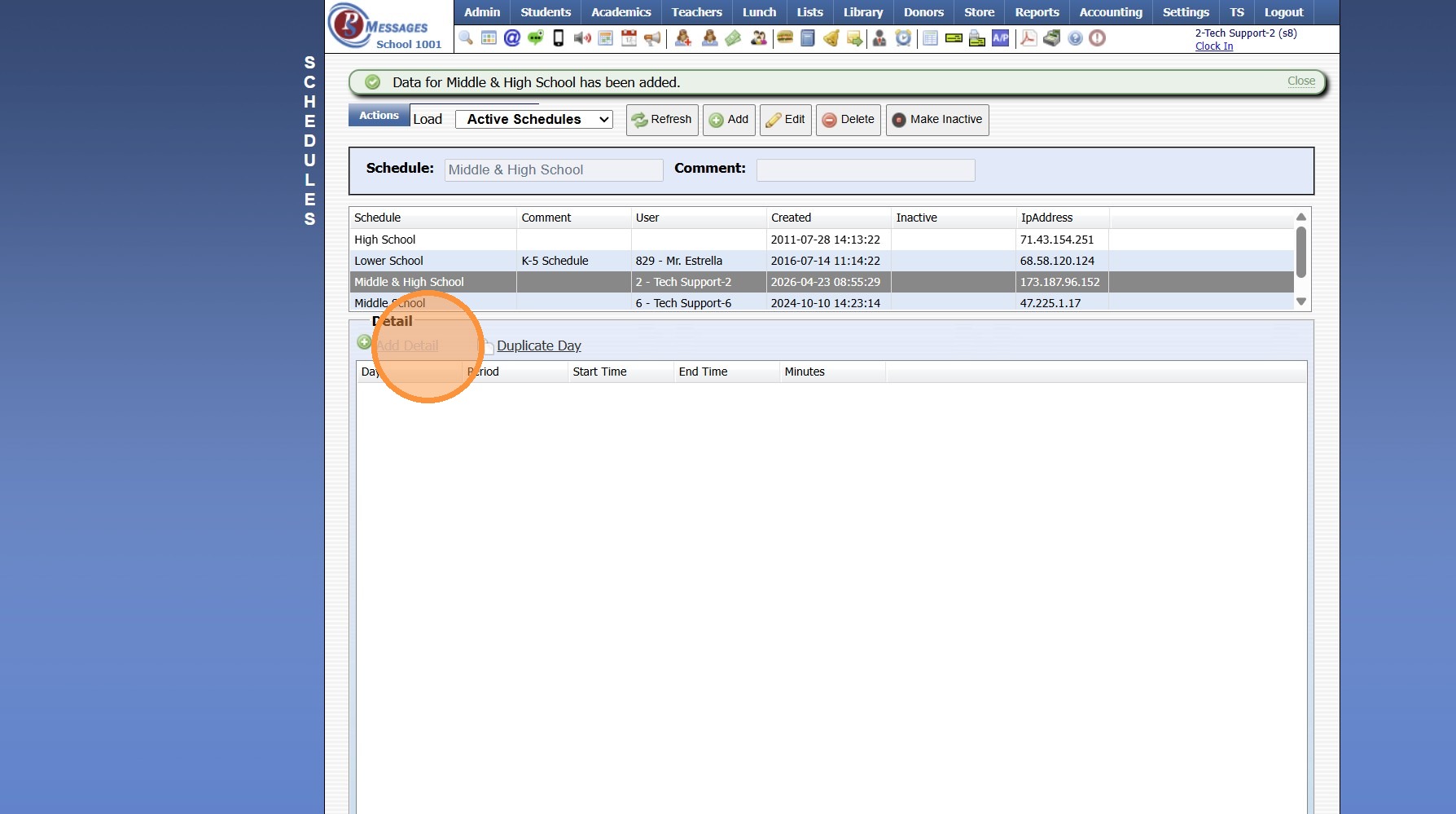Click the Comment input field

[866, 169]
